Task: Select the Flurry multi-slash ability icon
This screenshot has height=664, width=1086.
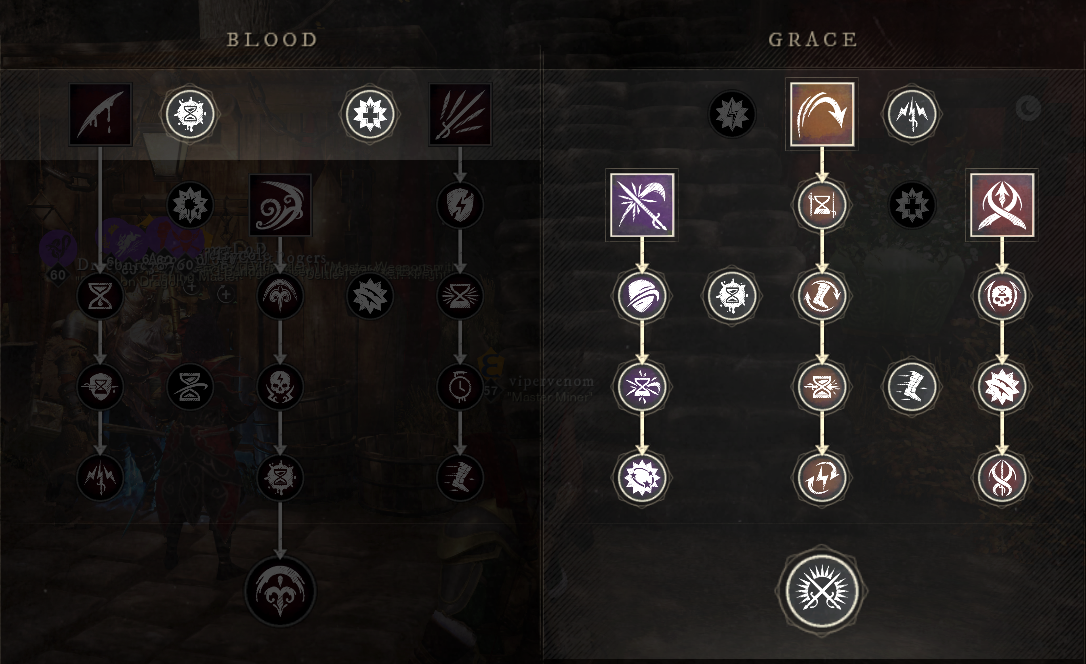Action: point(460,114)
